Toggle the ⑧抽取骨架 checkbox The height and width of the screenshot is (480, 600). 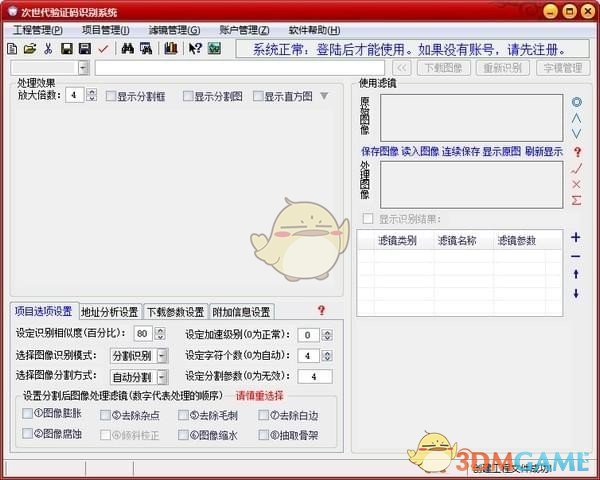263,435
